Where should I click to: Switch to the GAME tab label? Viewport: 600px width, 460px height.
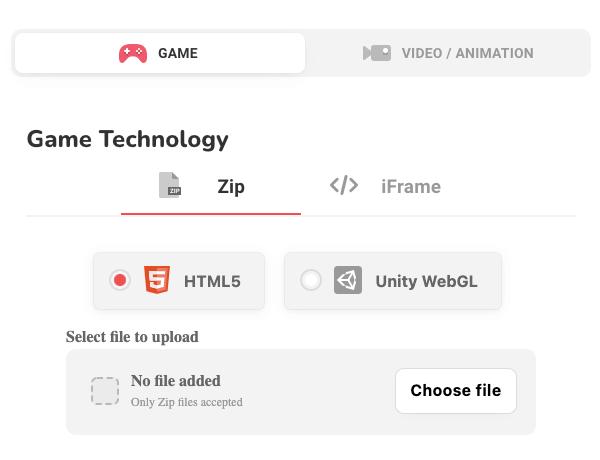pyautogui.click(x=178, y=53)
